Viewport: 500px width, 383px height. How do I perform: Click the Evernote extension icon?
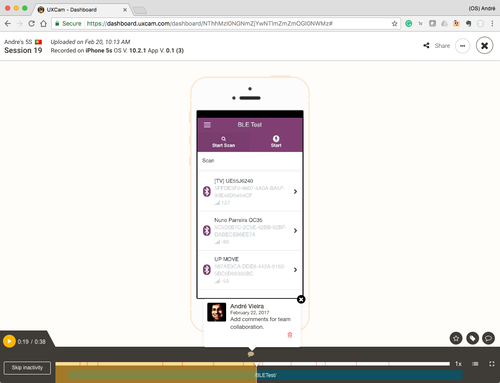pyautogui.click(x=468, y=24)
